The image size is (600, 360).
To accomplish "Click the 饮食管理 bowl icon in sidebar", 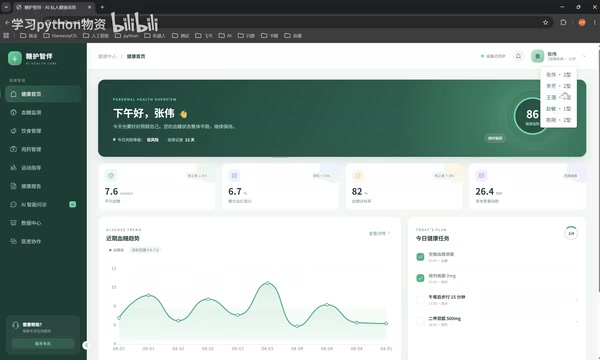I will 13,131.
